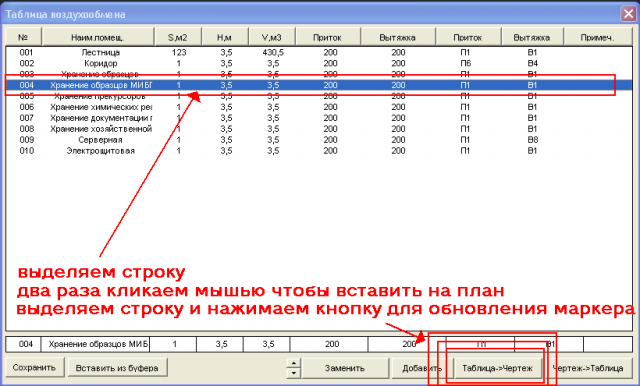The image size is (640, 386).
Task: Sort by the Наим.помещ. column header
Action: 98,37
